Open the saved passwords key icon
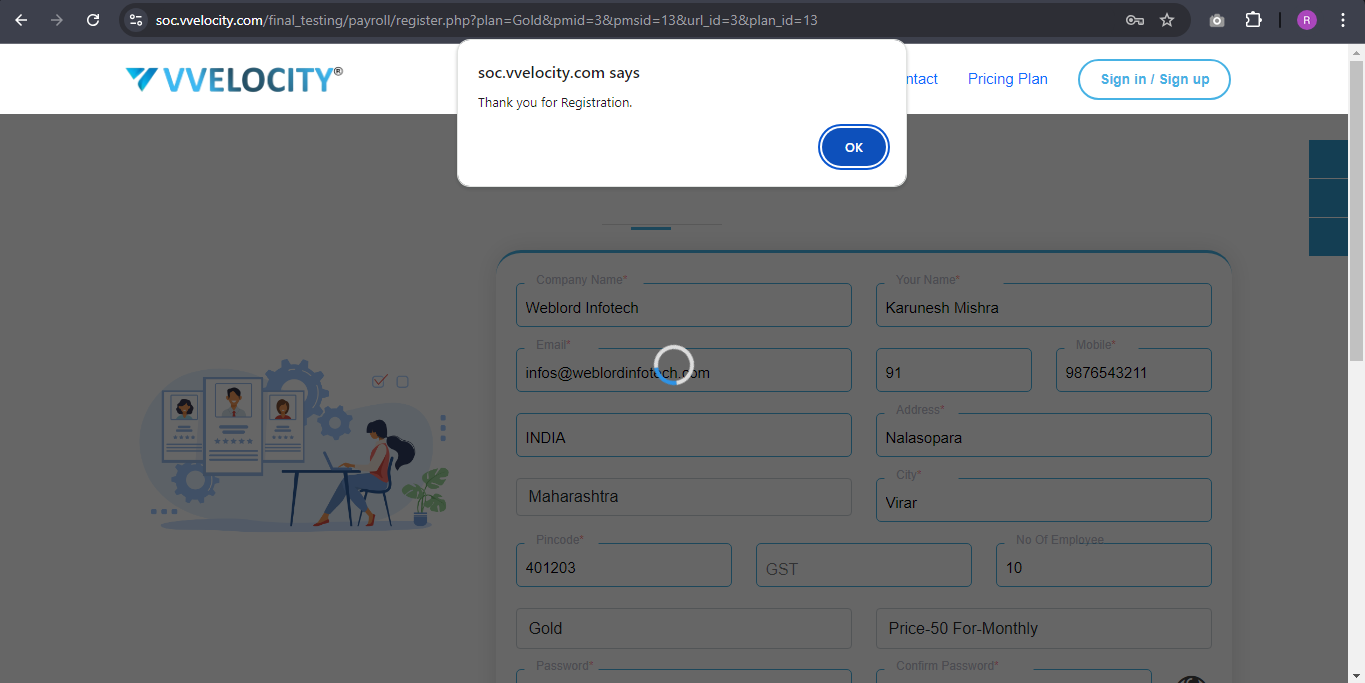Screen dimensions: 1365x683 pos(1134,20)
